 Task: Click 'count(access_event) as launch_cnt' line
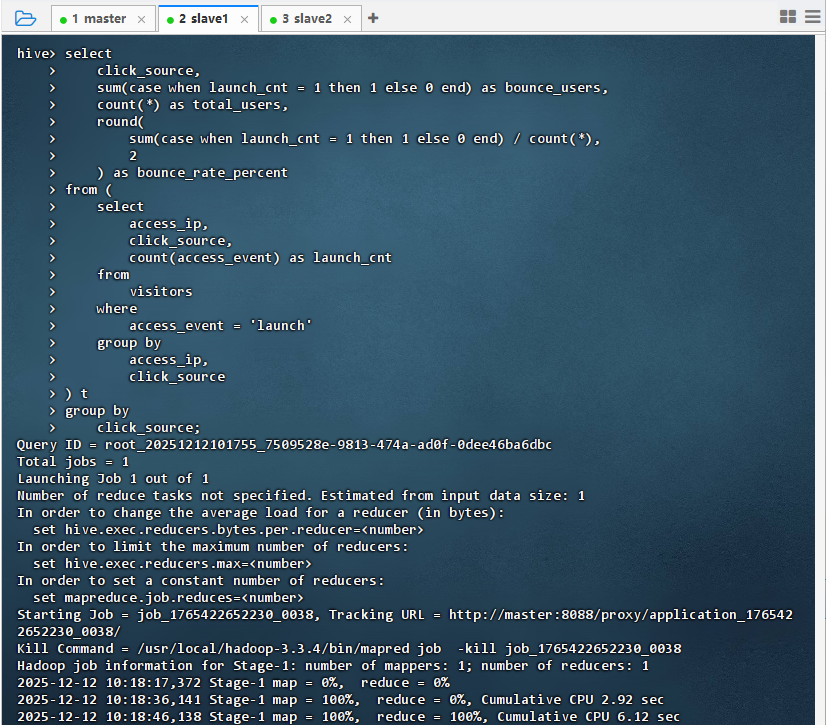point(260,258)
